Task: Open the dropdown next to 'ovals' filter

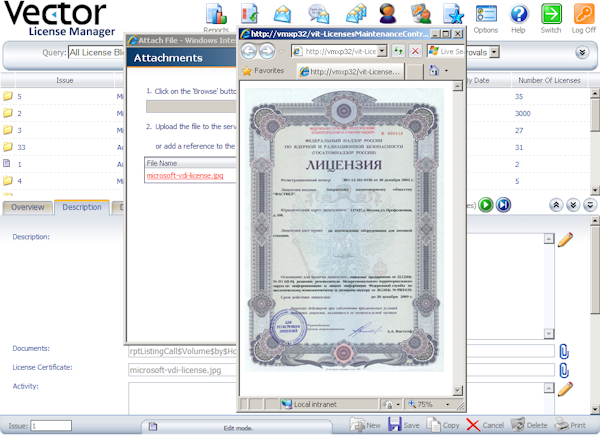Action: click(494, 52)
